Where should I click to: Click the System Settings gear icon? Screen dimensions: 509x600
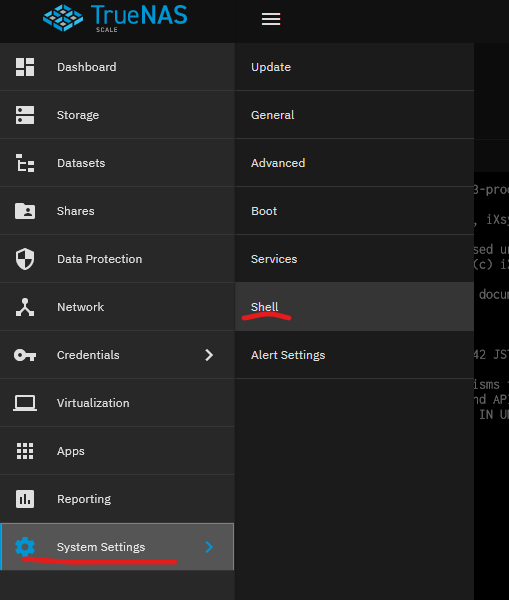(x=25, y=547)
